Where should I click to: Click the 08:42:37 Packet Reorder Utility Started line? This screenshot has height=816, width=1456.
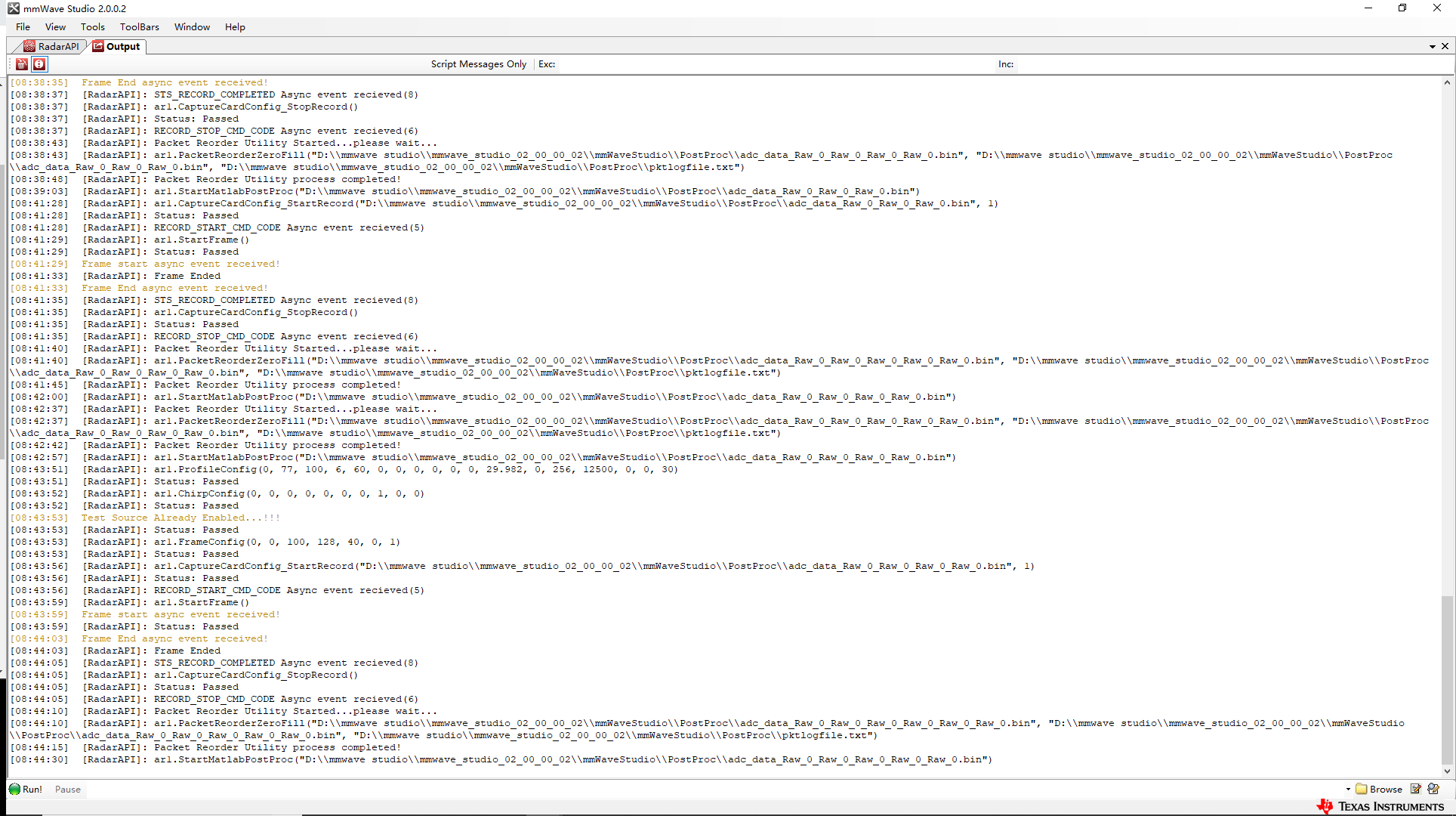click(x=224, y=409)
